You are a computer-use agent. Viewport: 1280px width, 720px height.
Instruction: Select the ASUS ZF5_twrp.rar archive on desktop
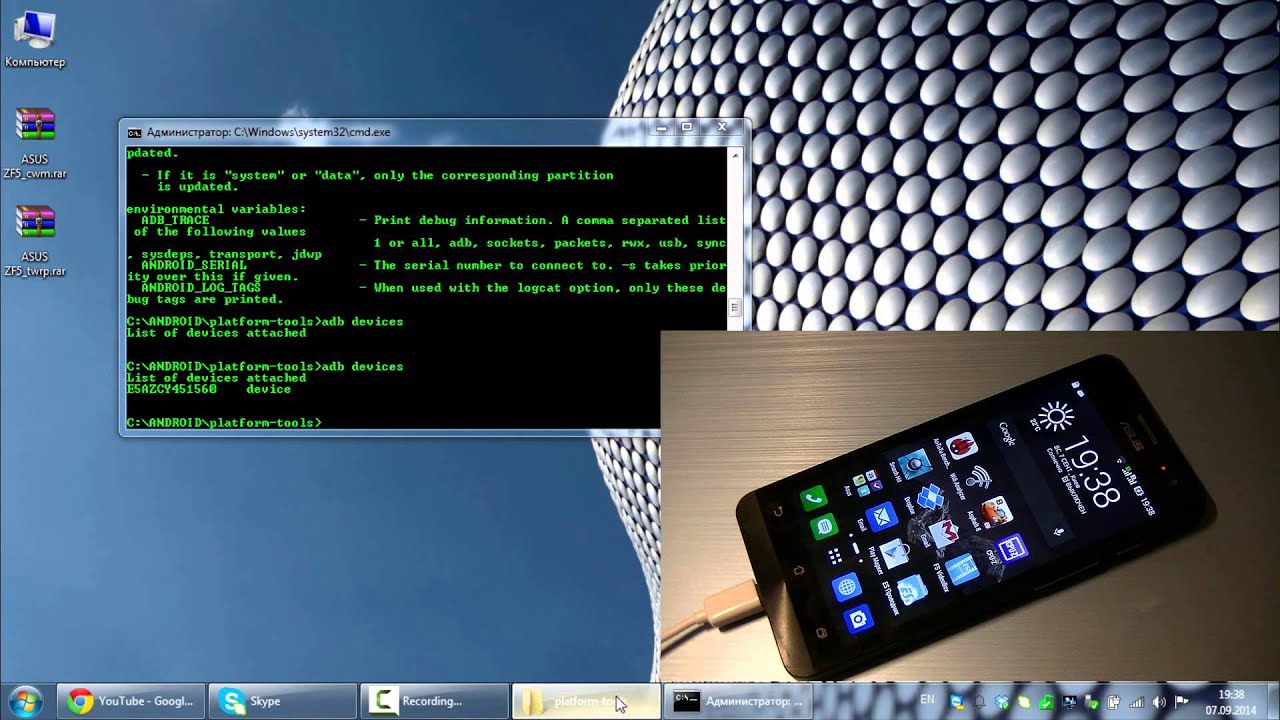pyautogui.click(x=35, y=240)
